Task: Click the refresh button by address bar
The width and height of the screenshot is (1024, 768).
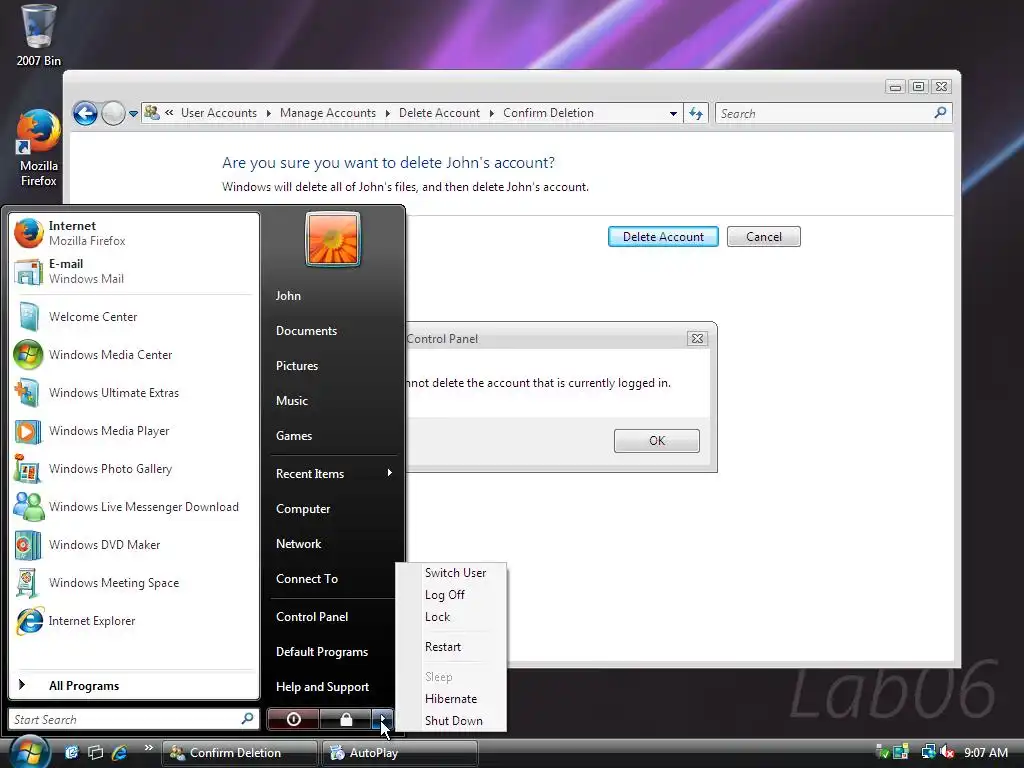Action: point(696,114)
